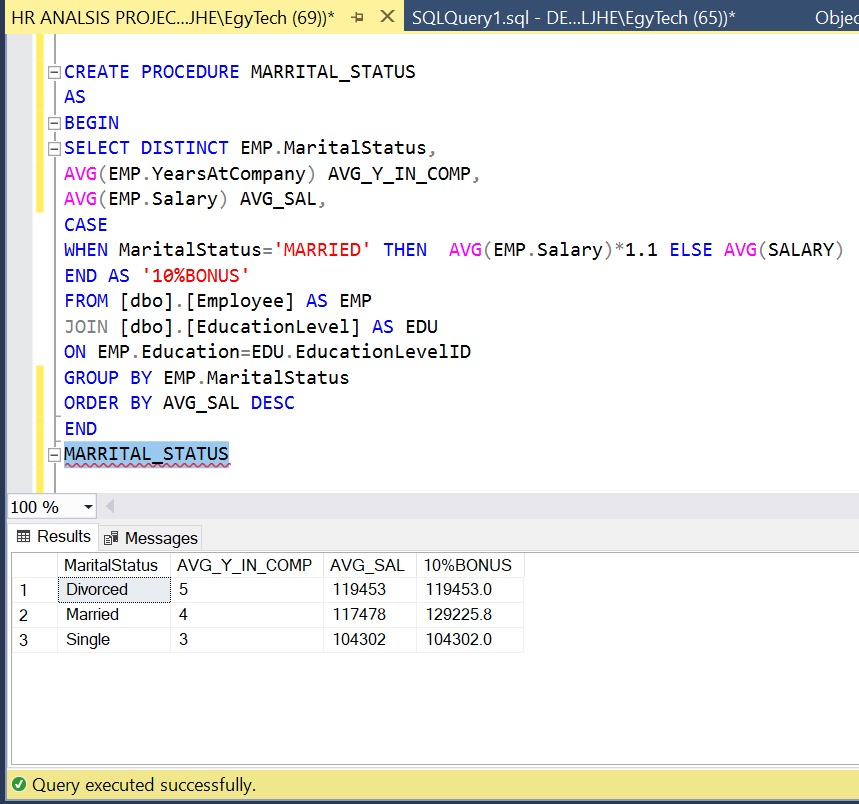
Task: Click 'Query executed successfully.' status text
Action: 144,785
